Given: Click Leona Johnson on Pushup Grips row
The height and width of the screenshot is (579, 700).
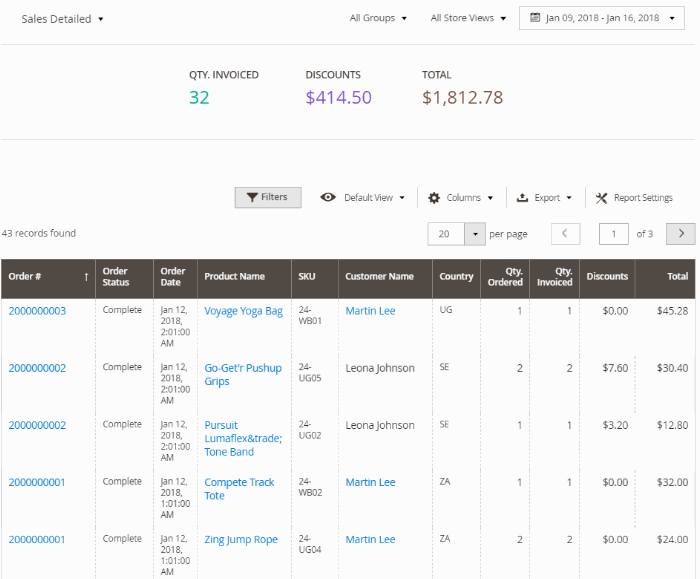Looking at the screenshot, I should 380,368.
